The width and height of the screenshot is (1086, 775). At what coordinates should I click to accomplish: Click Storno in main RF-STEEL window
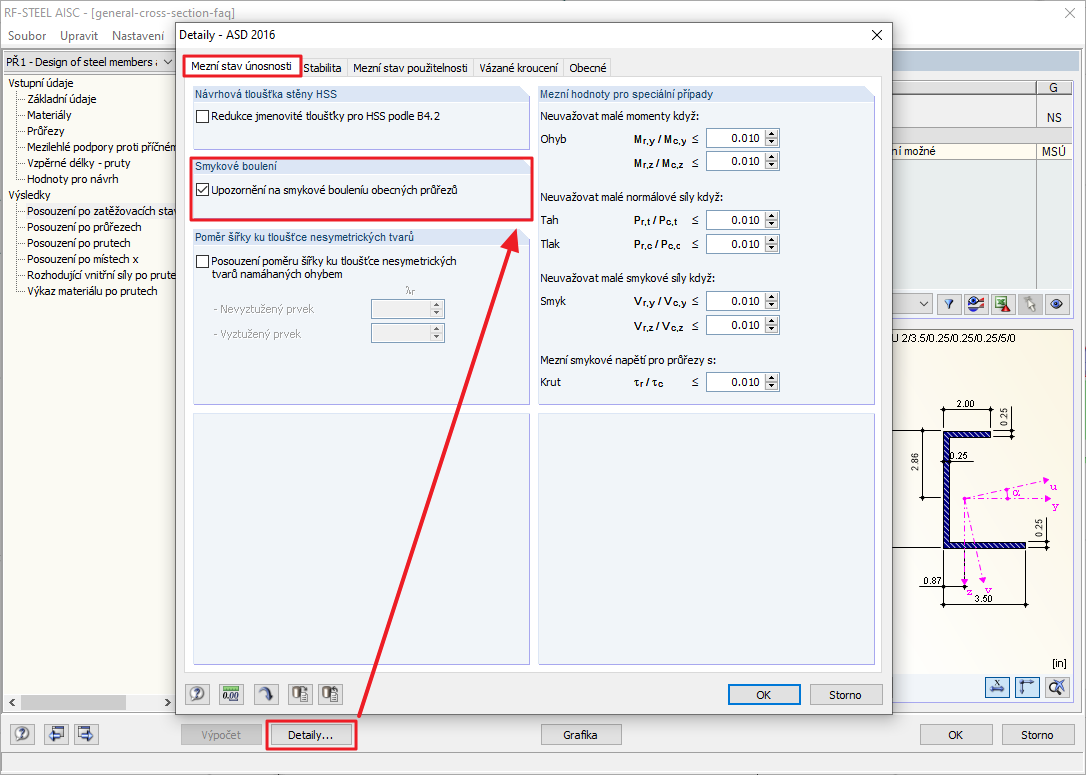[x=1038, y=735]
